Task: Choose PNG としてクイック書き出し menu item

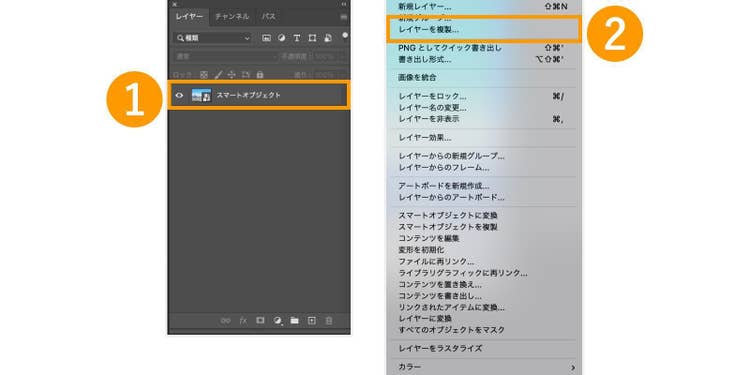Action: (484, 48)
